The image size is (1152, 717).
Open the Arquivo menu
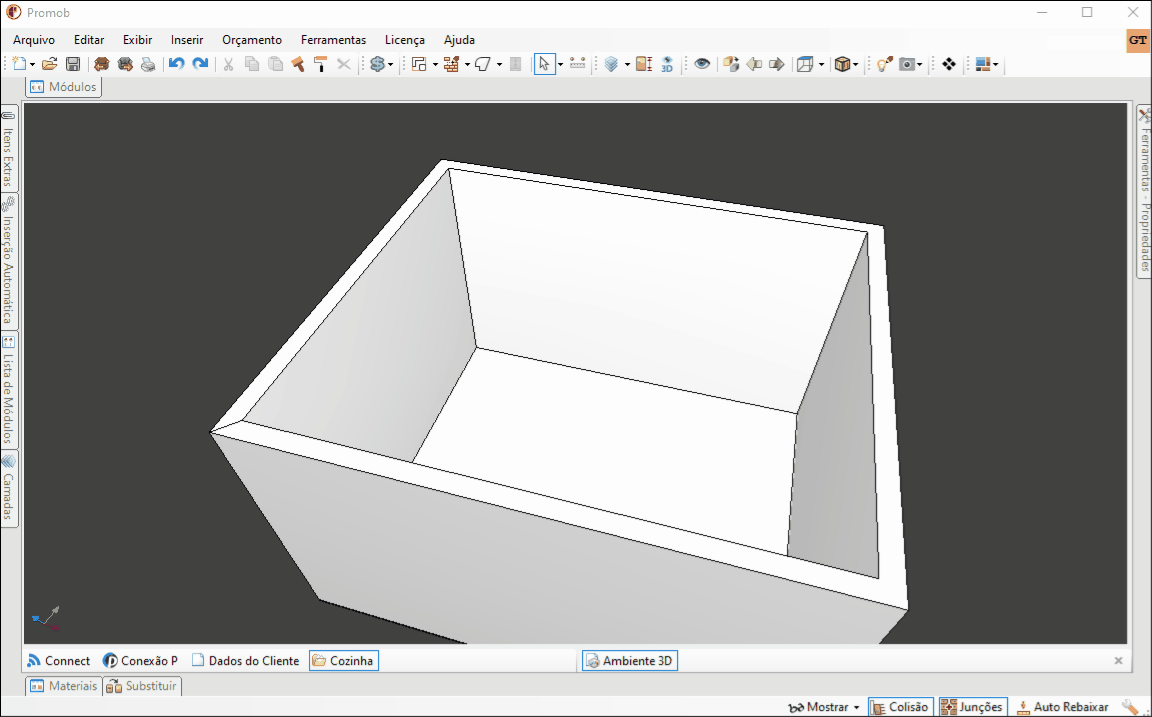pos(34,40)
